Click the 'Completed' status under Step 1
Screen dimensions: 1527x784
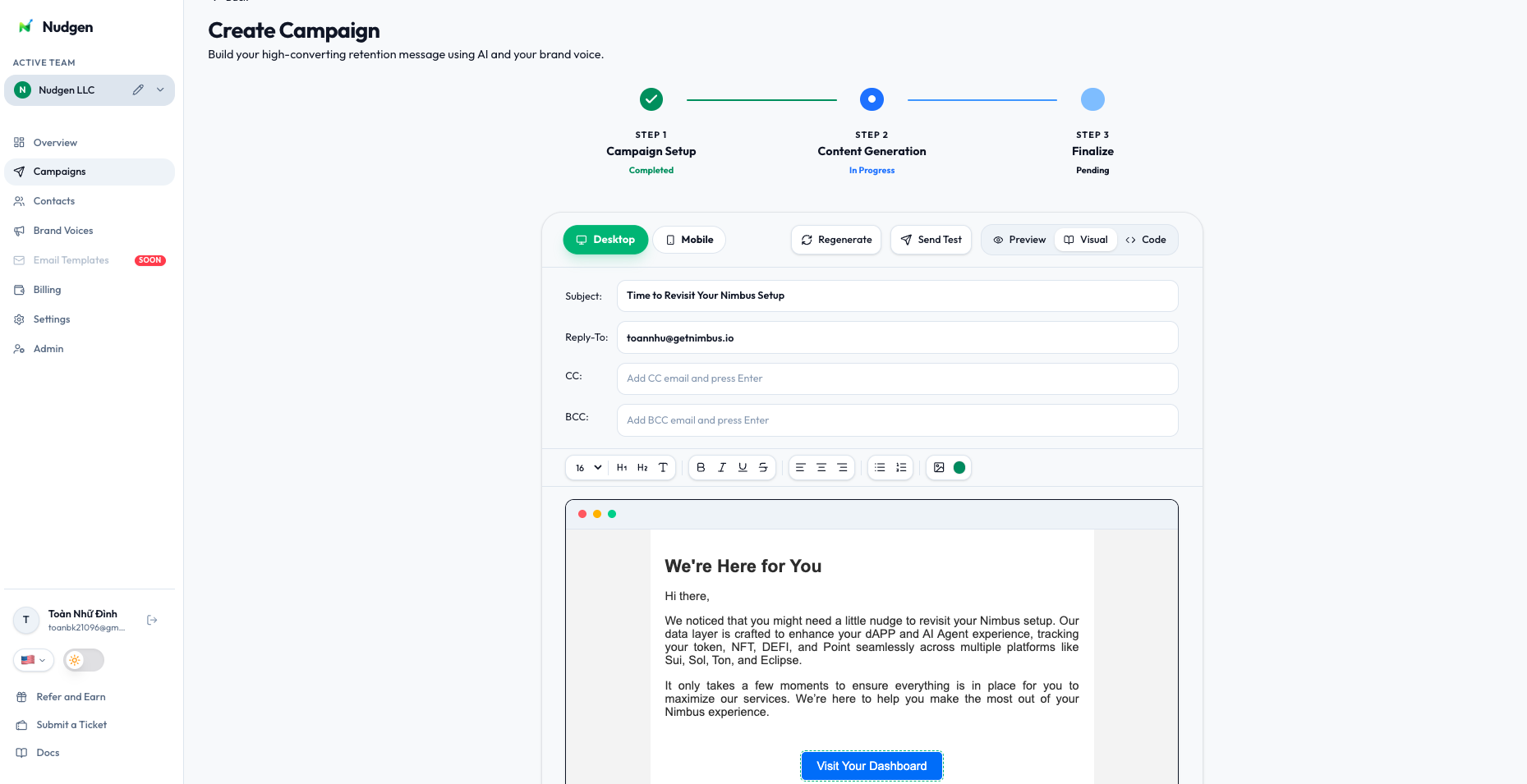click(x=651, y=171)
